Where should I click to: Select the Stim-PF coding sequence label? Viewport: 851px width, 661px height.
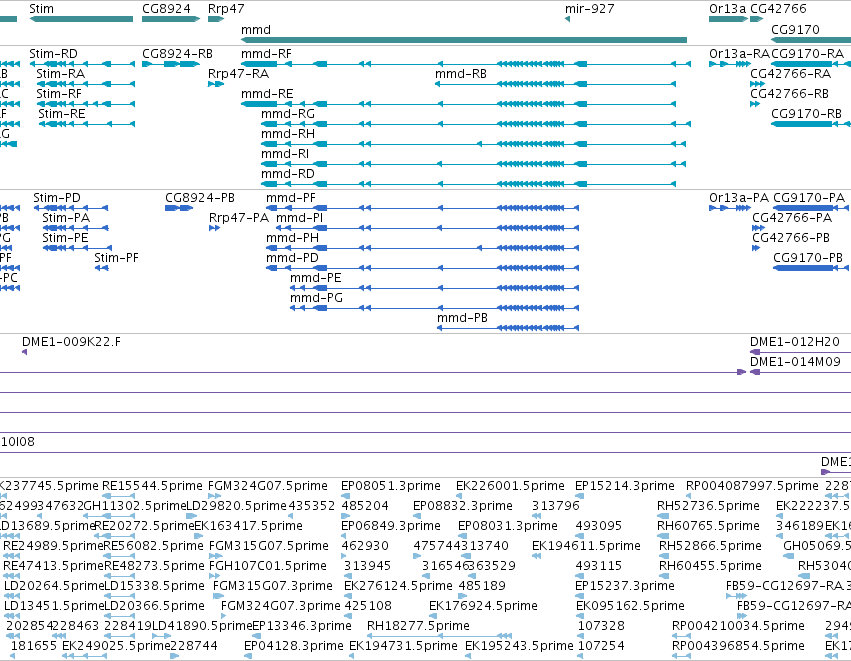[x=116, y=258]
